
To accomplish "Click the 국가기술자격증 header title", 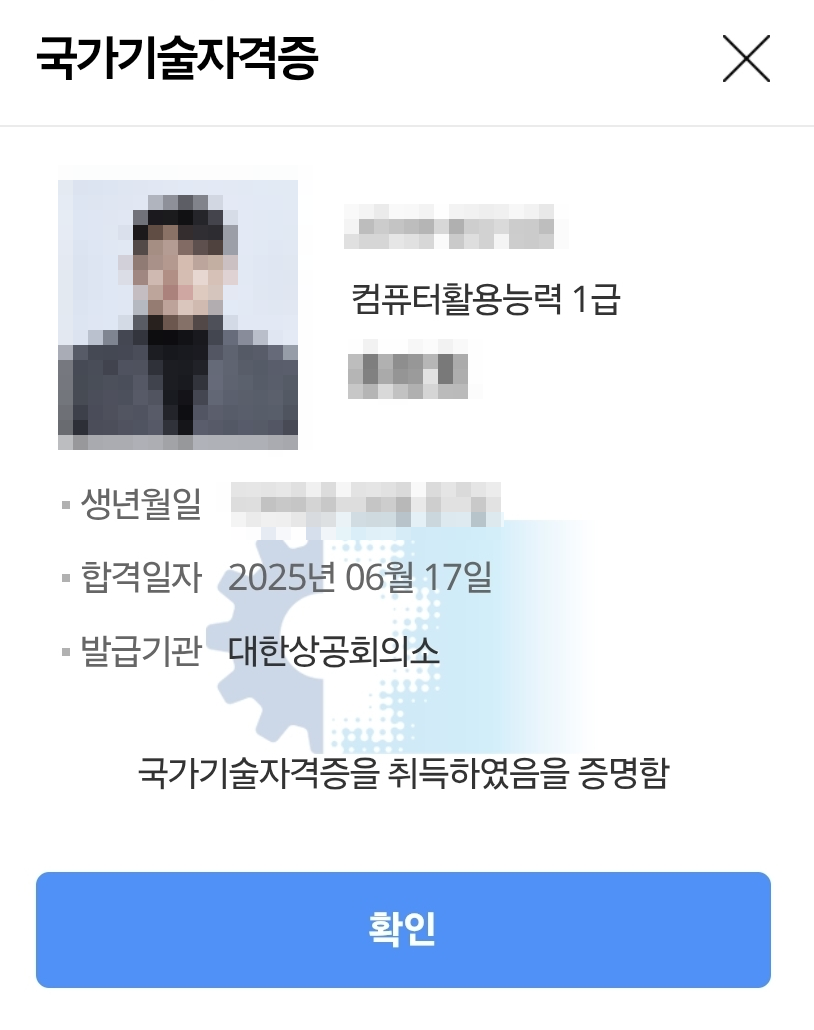I will click(x=177, y=58).
